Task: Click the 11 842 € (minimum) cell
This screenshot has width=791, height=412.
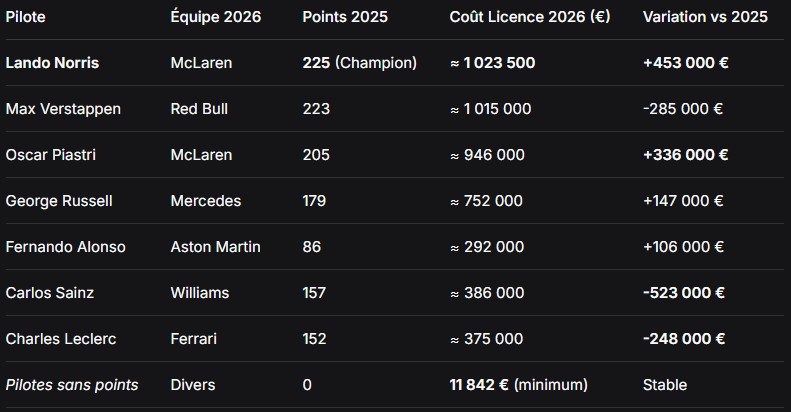Action: click(x=518, y=385)
